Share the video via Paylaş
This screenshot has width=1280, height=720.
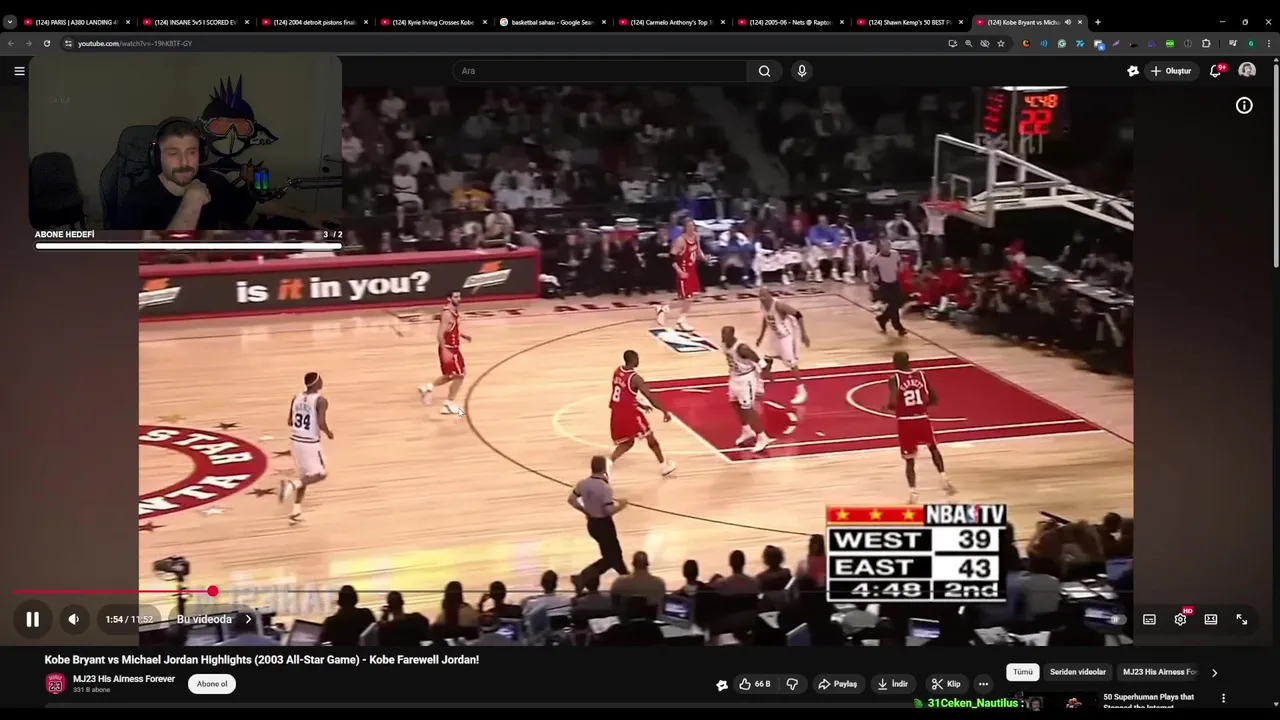click(x=838, y=684)
